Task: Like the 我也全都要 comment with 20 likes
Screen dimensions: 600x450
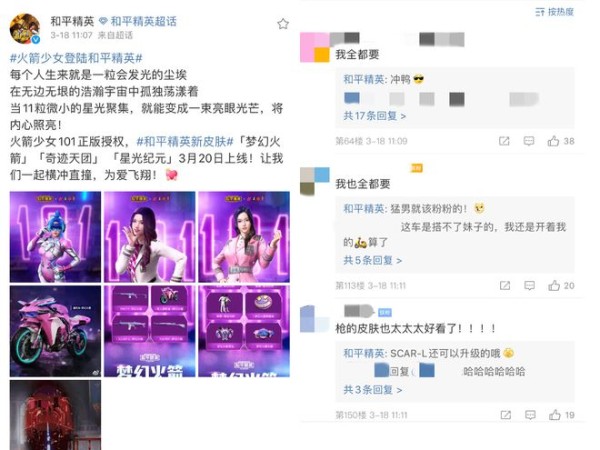Action: (554, 285)
